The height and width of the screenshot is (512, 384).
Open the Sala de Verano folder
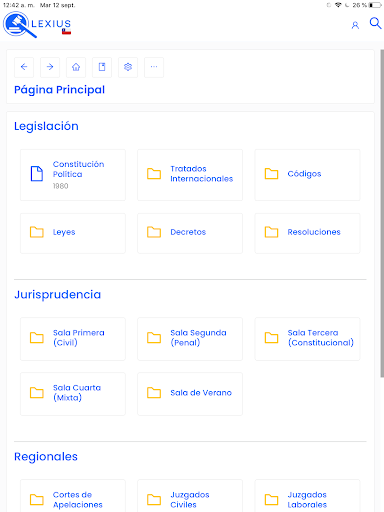190,394
